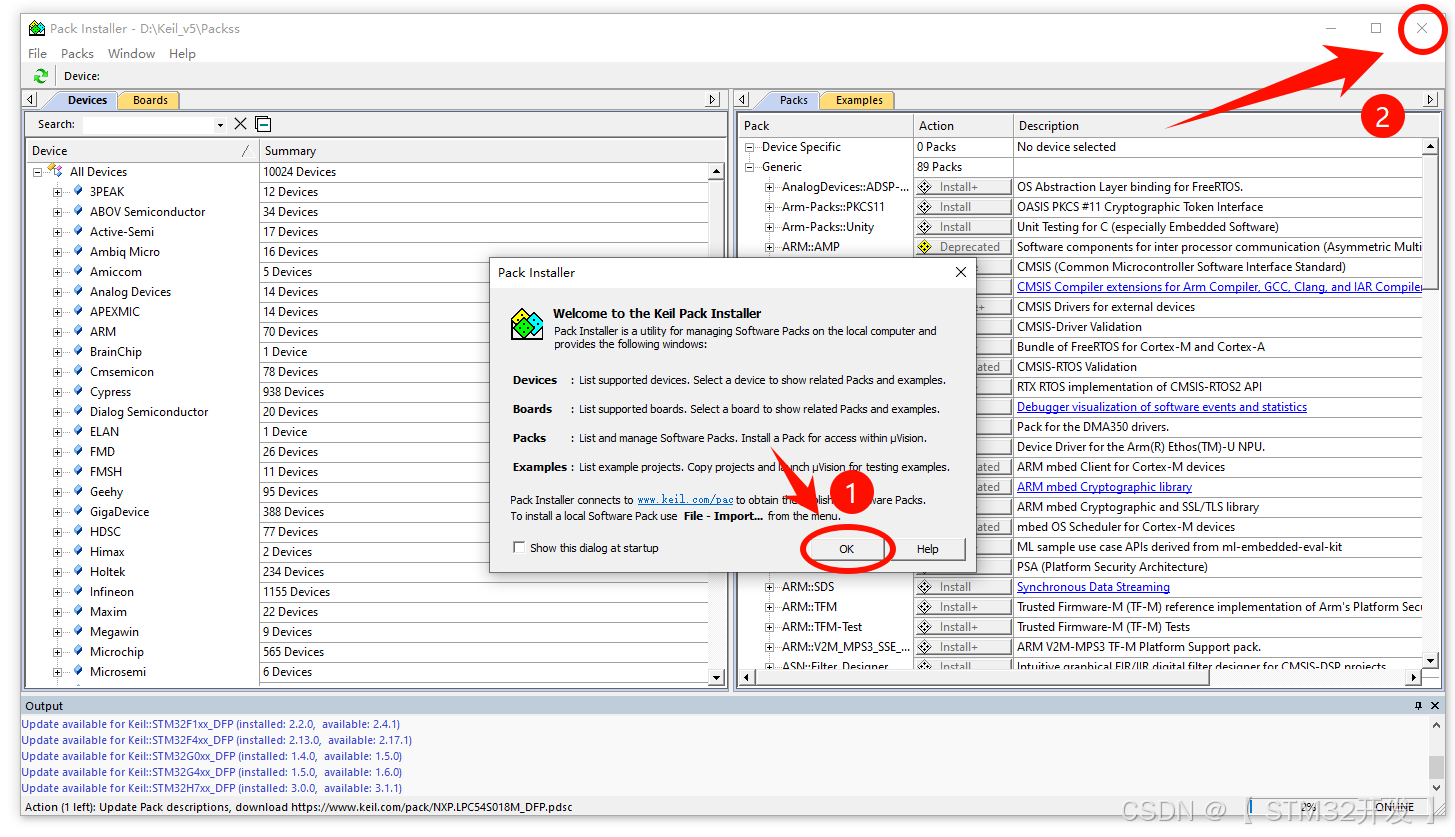Click right scroll arrow of Devices tab strip
1455x837 pixels.
point(713,100)
